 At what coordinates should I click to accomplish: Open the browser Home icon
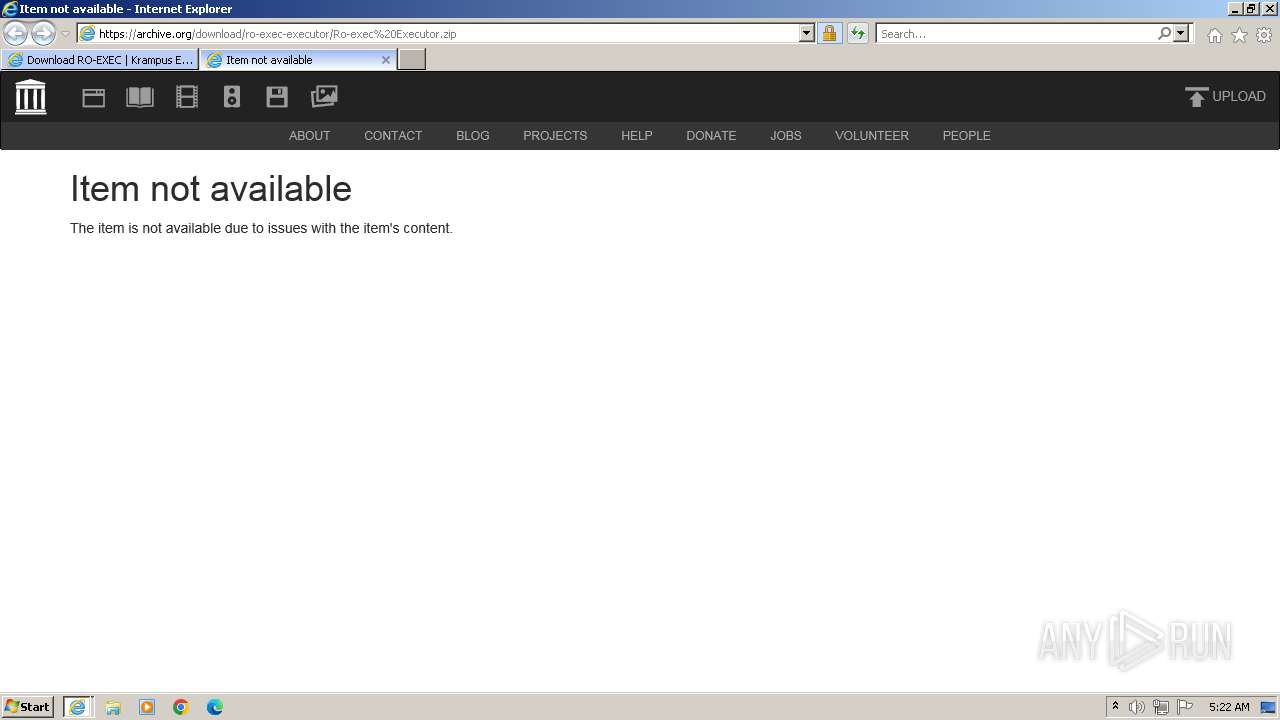(x=1214, y=35)
